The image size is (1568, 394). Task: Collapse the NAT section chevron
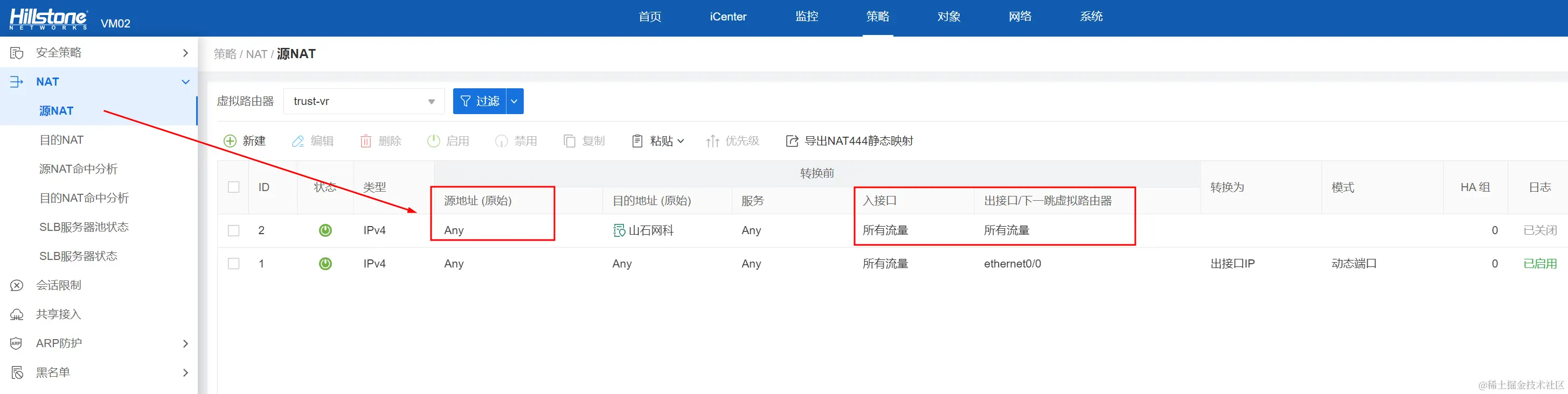point(186,82)
